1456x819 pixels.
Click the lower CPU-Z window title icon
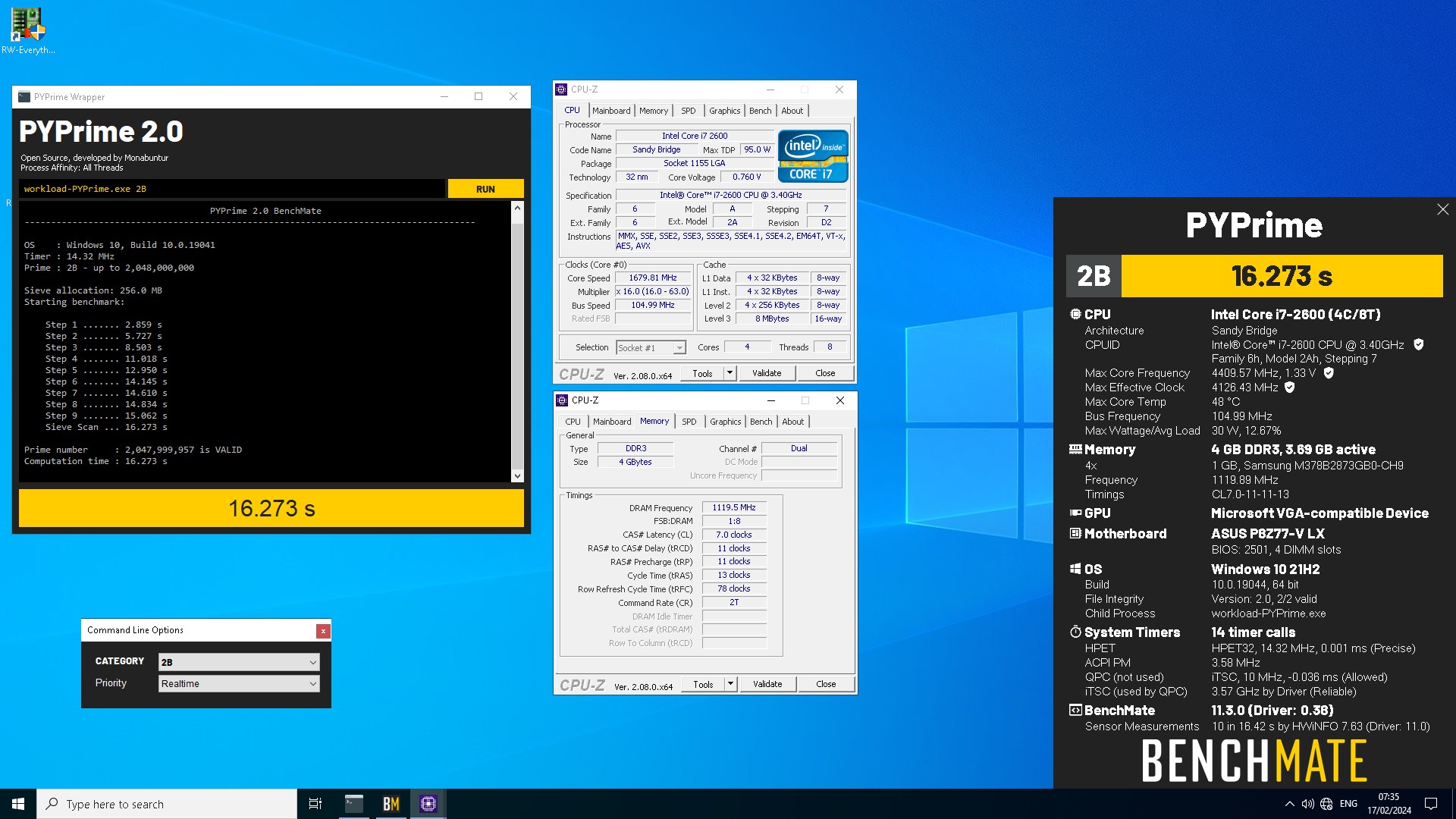coord(562,400)
